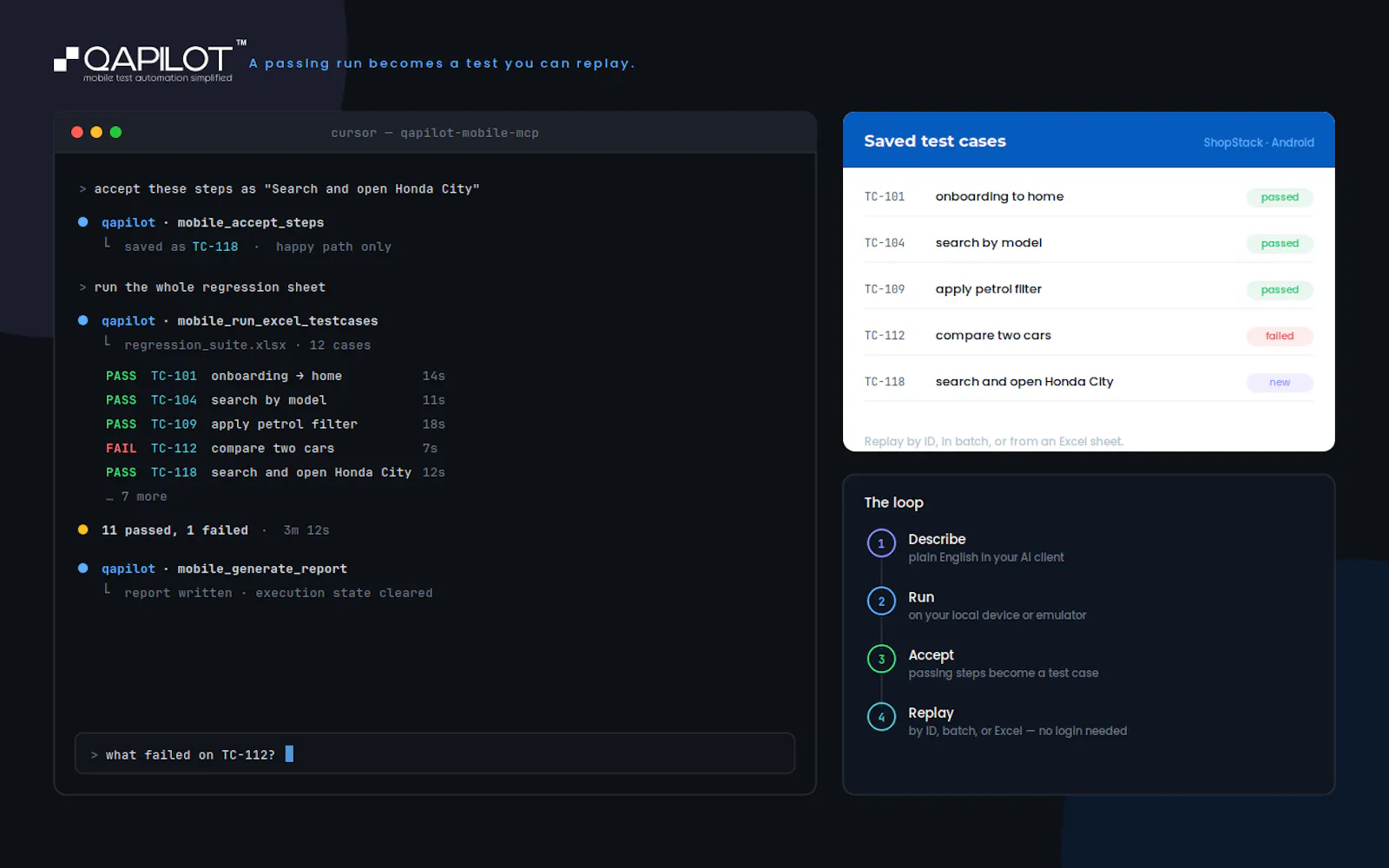Click the yellow bullet beside 11 passed
The height and width of the screenshot is (868, 1389).
click(x=83, y=529)
